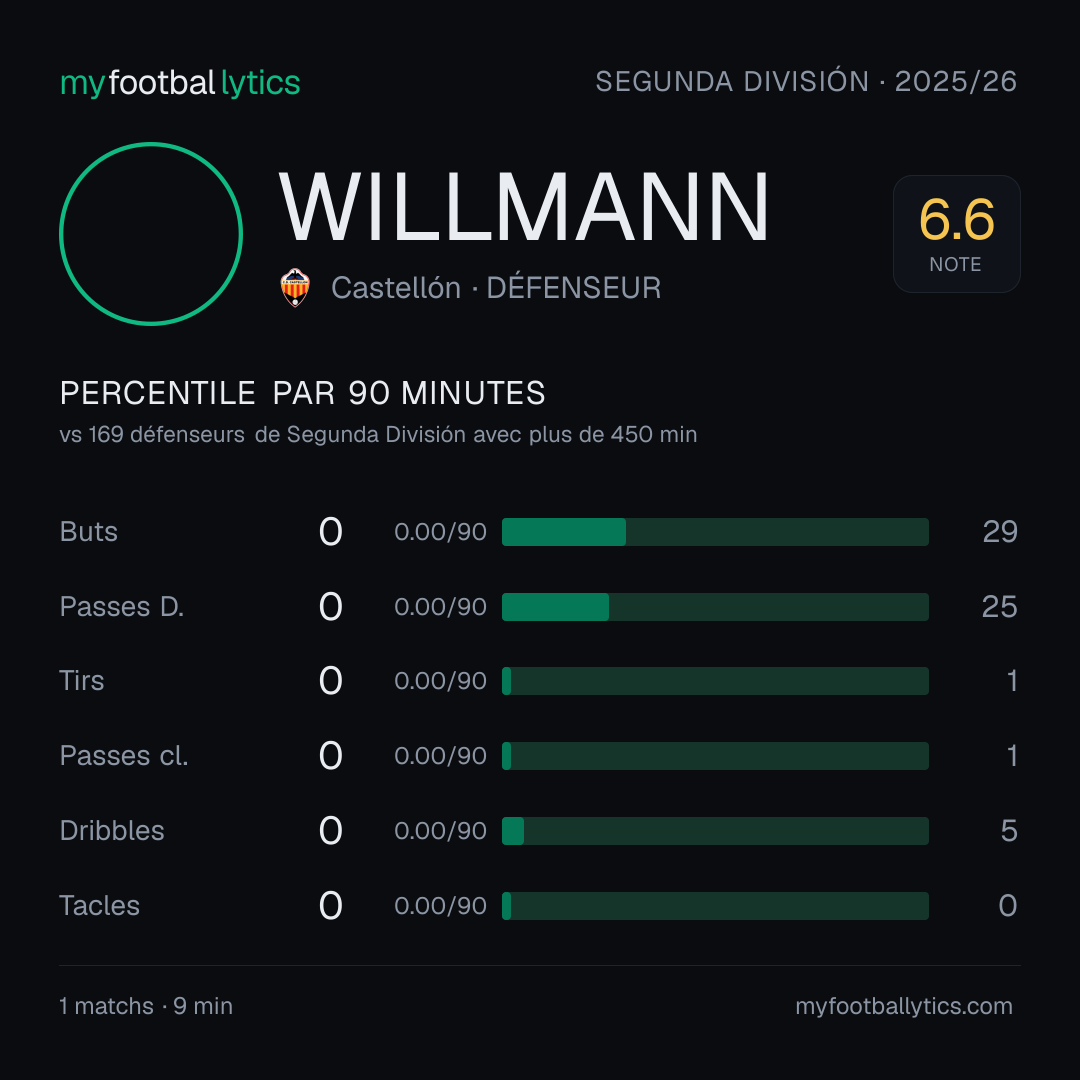
Task: Click the myfootballytics.com footer link
Action: point(904,1006)
